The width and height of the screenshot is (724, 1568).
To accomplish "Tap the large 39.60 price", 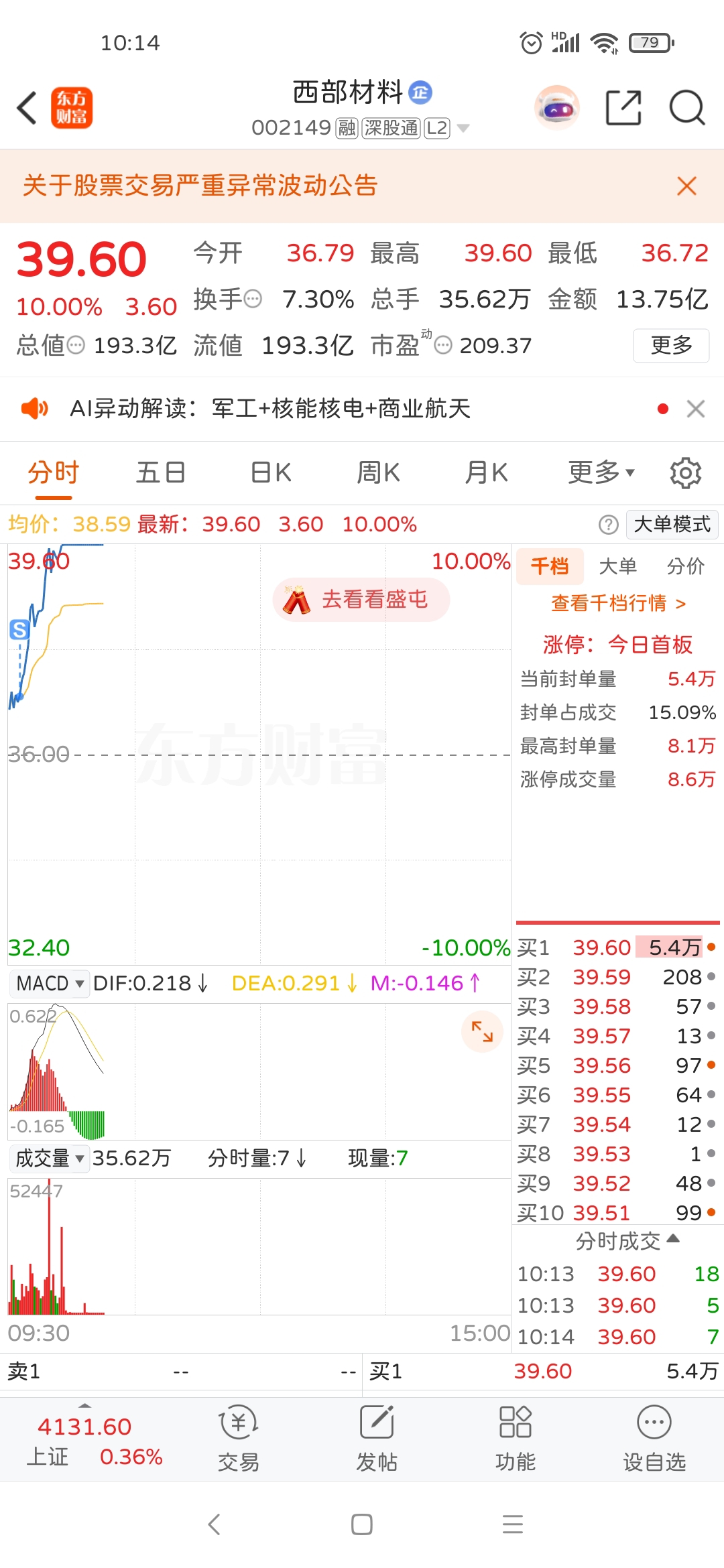I will click(x=81, y=259).
